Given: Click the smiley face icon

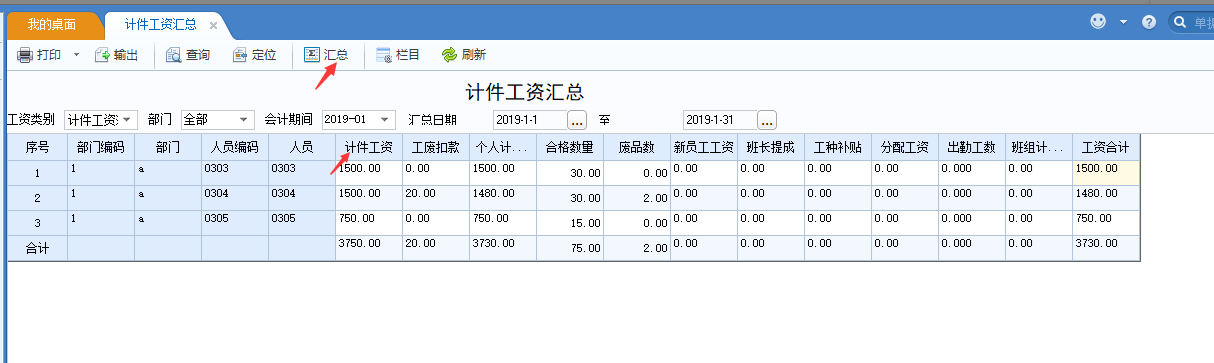Looking at the screenshot, I should [1099, 21].
